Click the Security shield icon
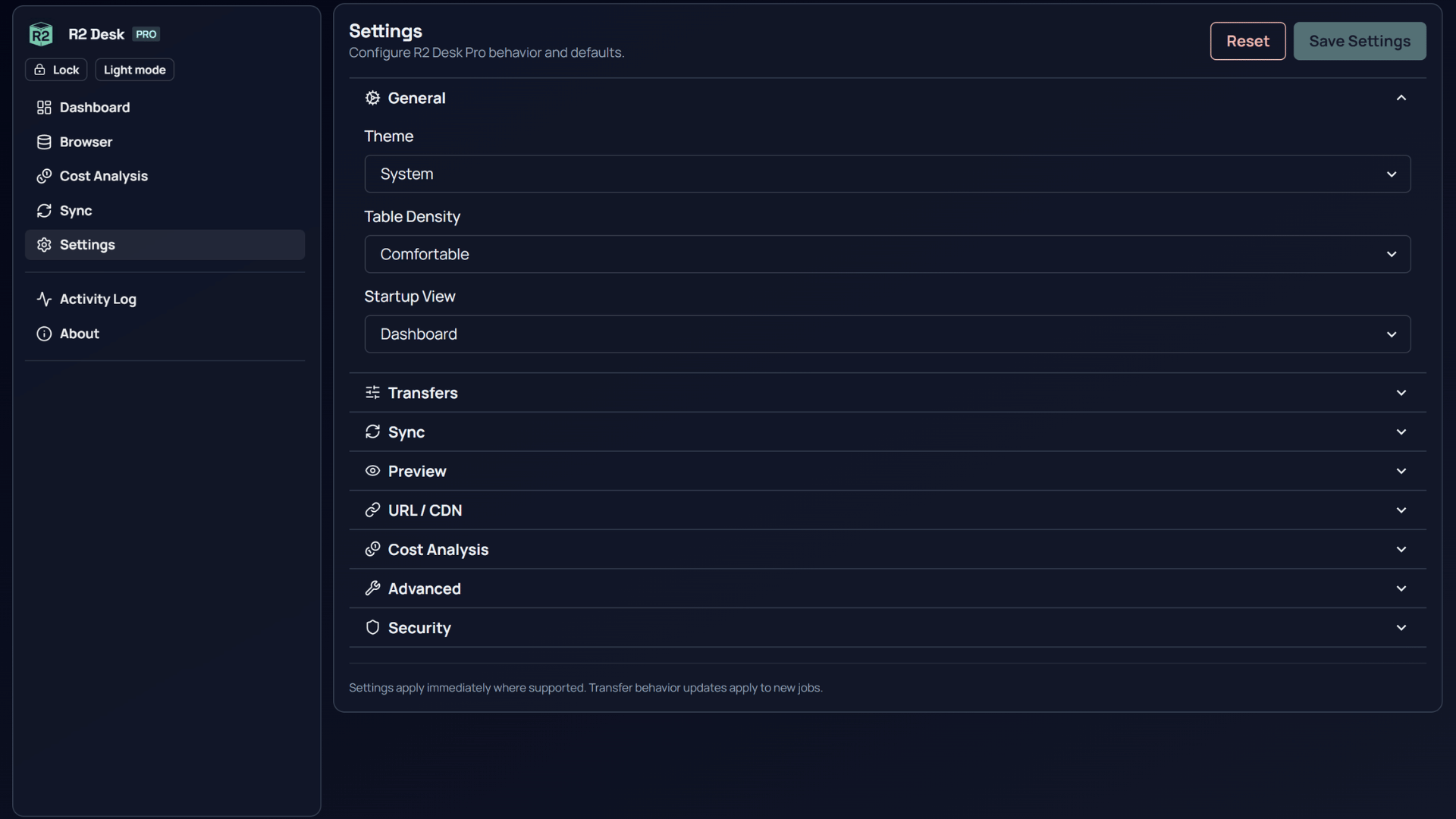 tap(372, 627)
